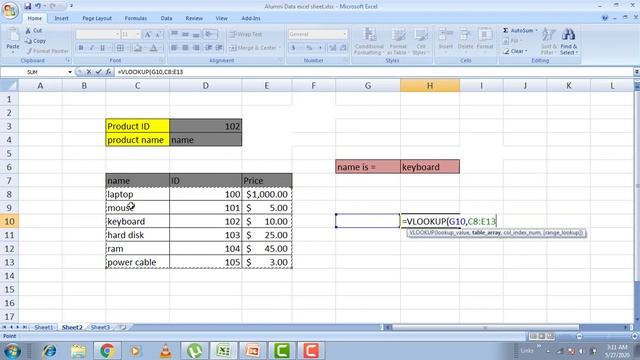Screen dimensions: 640x360
Task: Select row header 10
Action: (9, 221)
